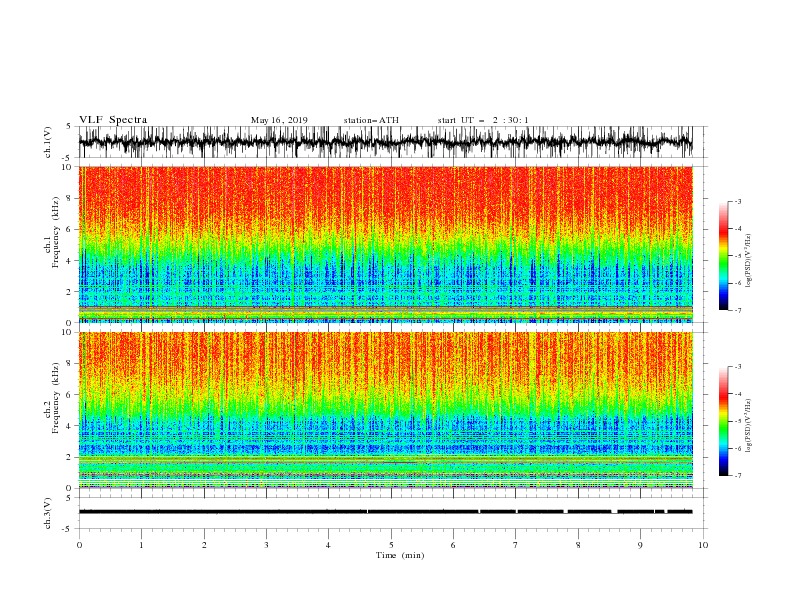Click the '1' tick on the time axis

141,545
